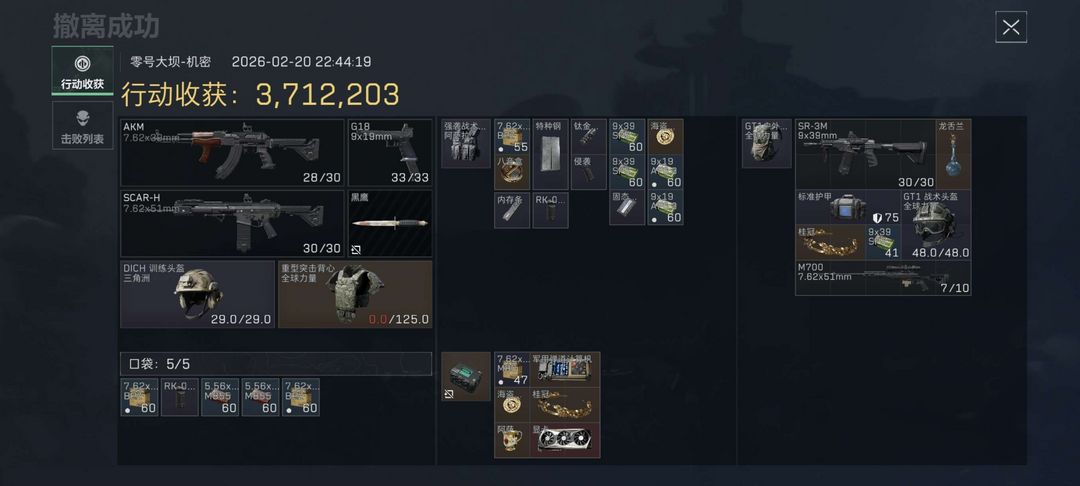Viewport: 1080px width, 486px height.
Task: Select the 内存条 memory stick item
Action: (512, 210)
